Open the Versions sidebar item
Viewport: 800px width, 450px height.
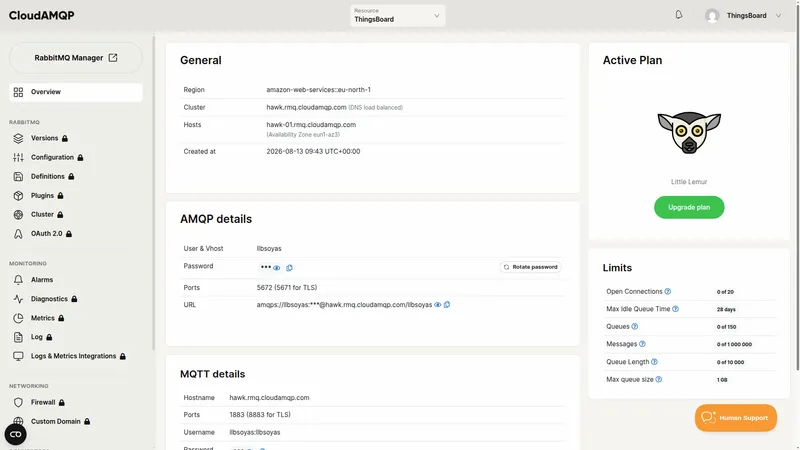[x=44, y=138]
